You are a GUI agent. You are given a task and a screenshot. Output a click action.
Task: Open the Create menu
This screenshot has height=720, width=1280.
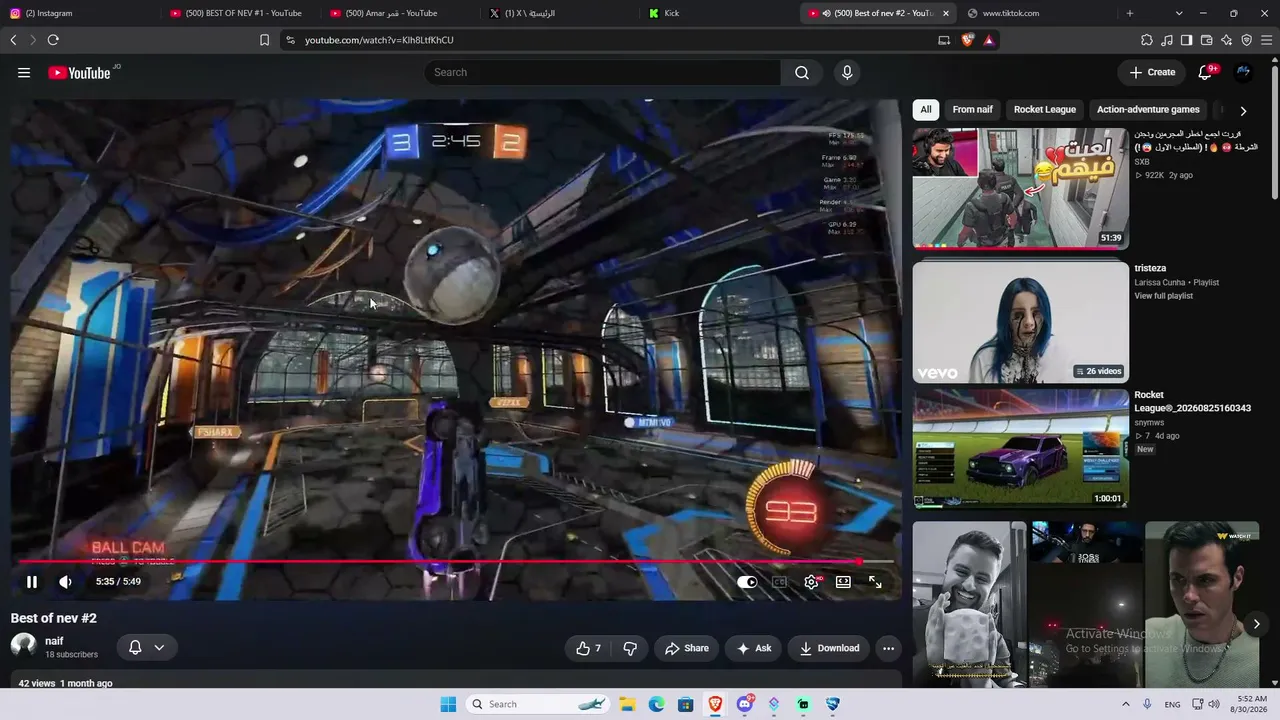coord(1152,72)
